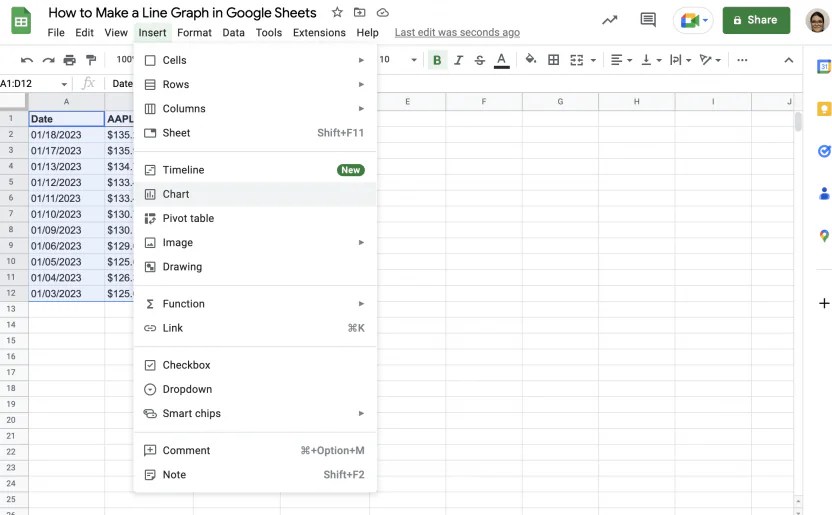Viewport: 832px width, 515px height.
Task: Open the account profile picture
Action: point(817,21)
